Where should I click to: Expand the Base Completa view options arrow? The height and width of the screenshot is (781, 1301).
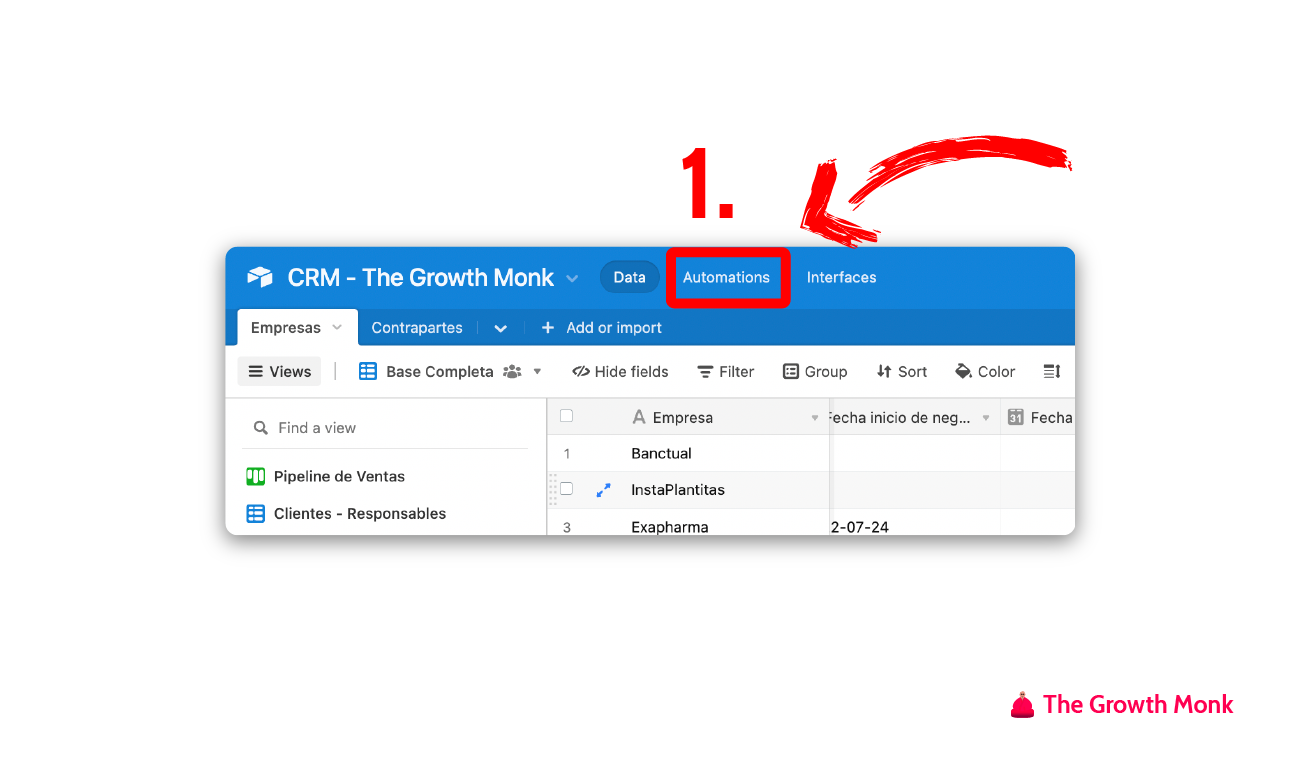click(537, 371)
